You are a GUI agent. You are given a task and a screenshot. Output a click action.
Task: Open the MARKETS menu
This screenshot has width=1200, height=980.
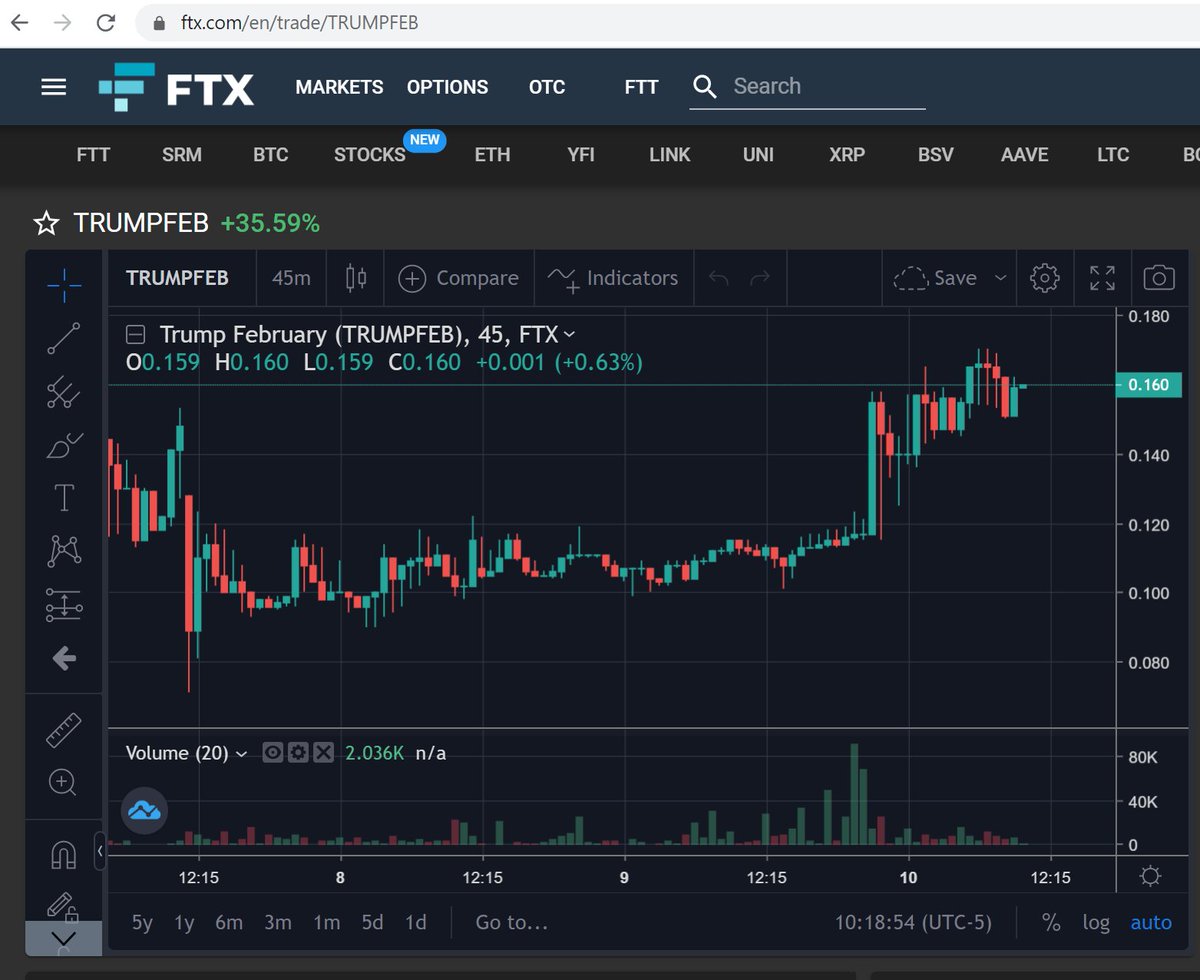[339, 87]
